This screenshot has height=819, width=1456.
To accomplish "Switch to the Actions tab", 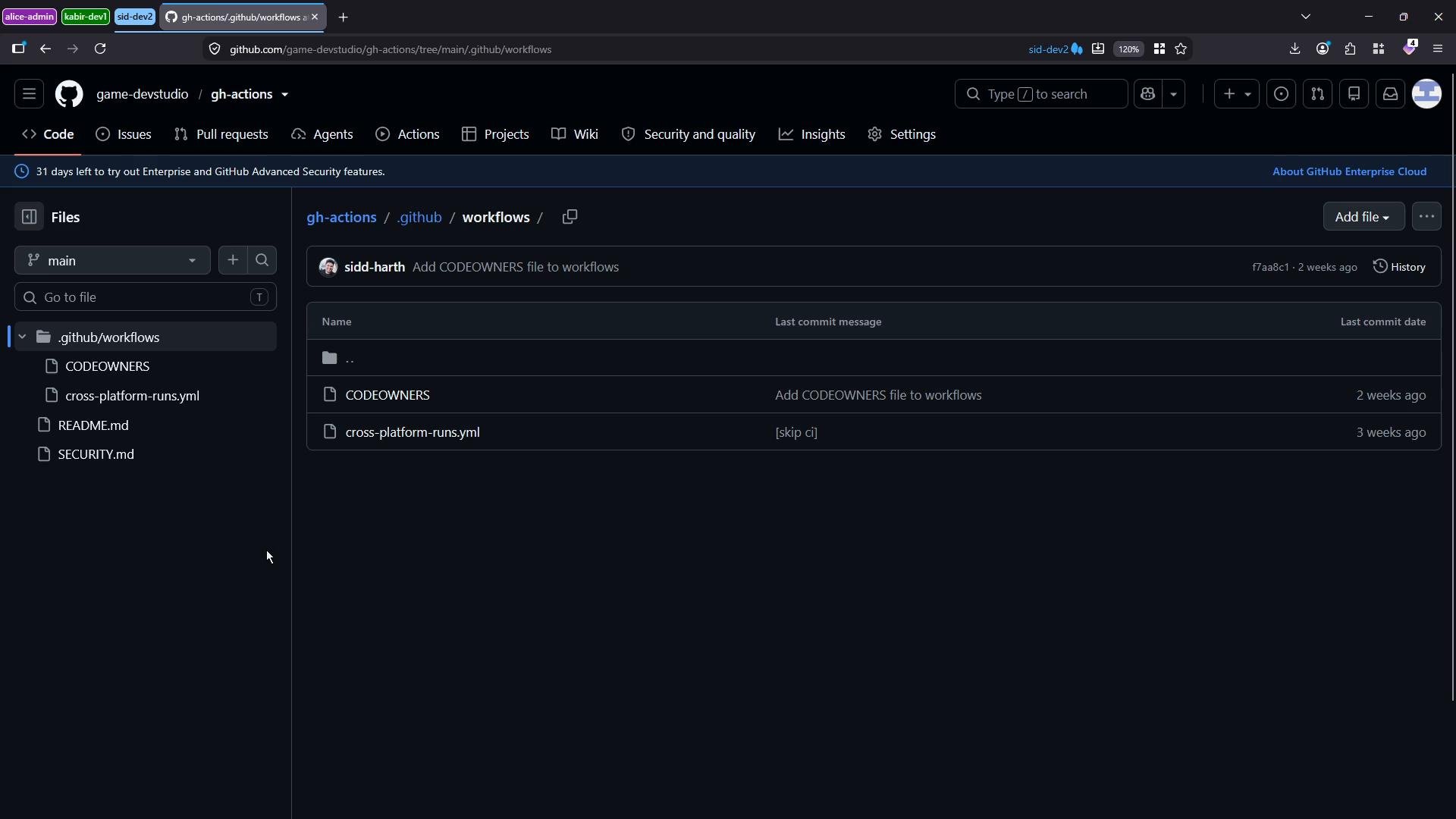I will (x=408, y=134).
